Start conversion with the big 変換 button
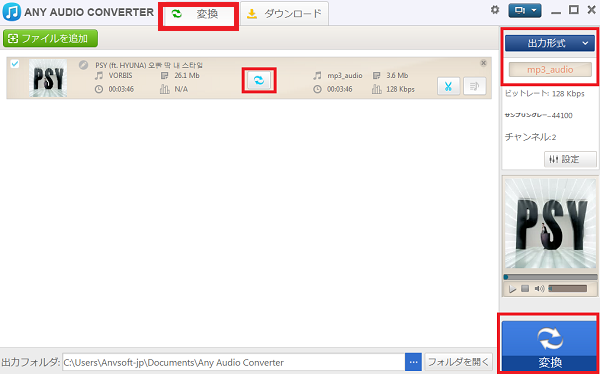Image resolution: width=600 pixels, height=374 pixels. pyautogui.click(x=549, y=345)
